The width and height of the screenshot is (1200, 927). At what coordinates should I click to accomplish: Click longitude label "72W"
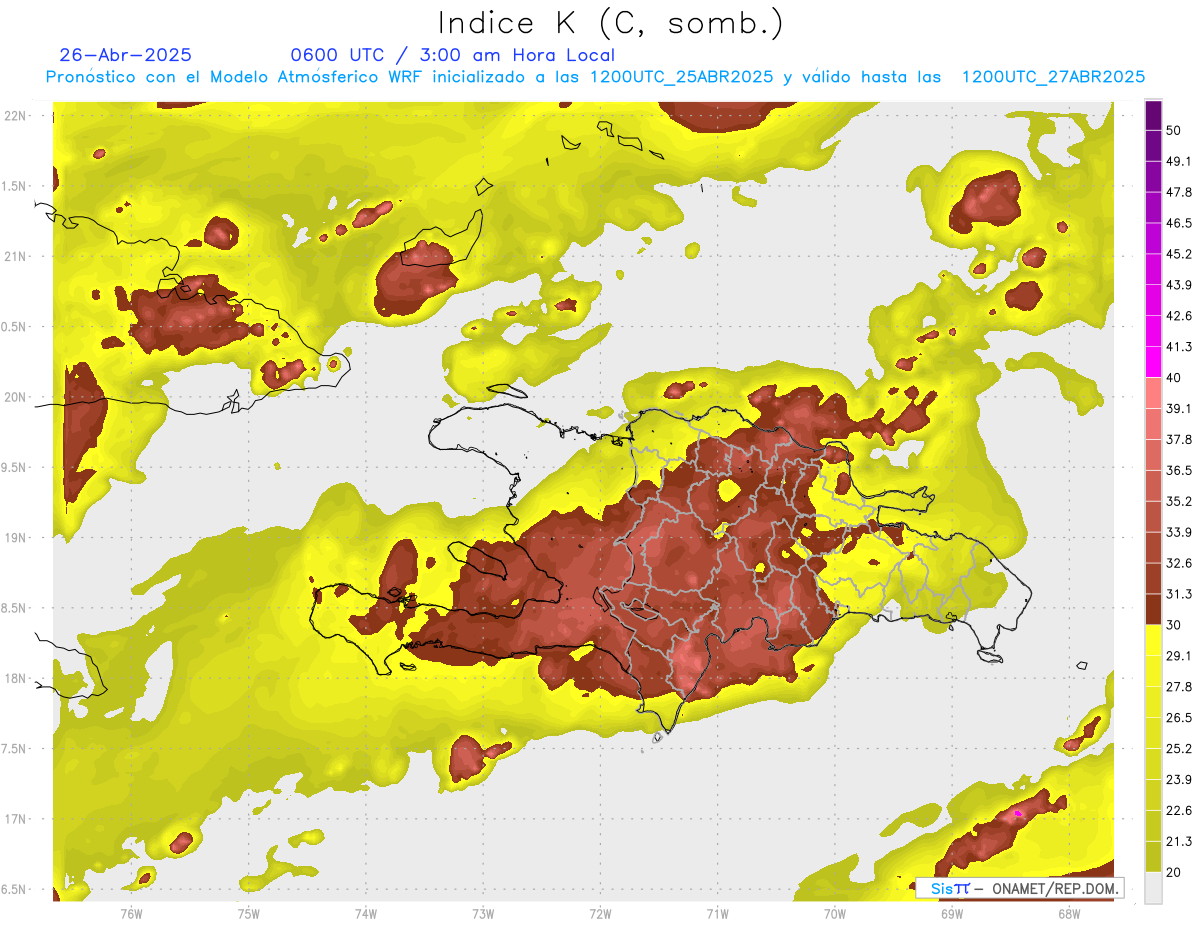coord(600,914)
